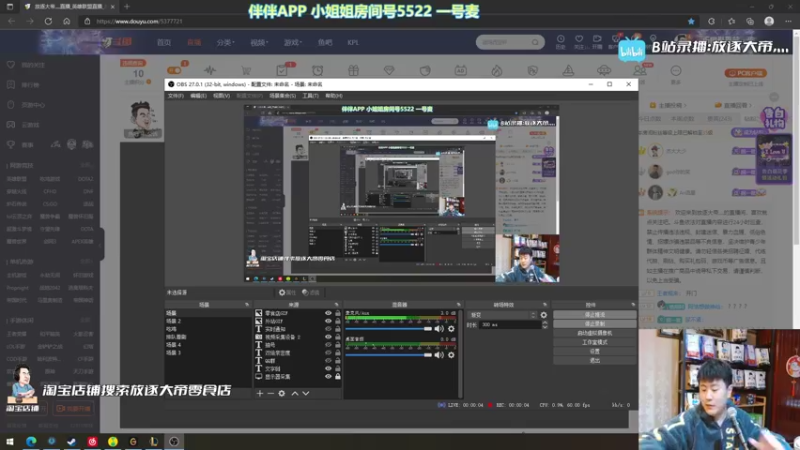Open the Douyu alarm clock icon

tap(317, 70)
